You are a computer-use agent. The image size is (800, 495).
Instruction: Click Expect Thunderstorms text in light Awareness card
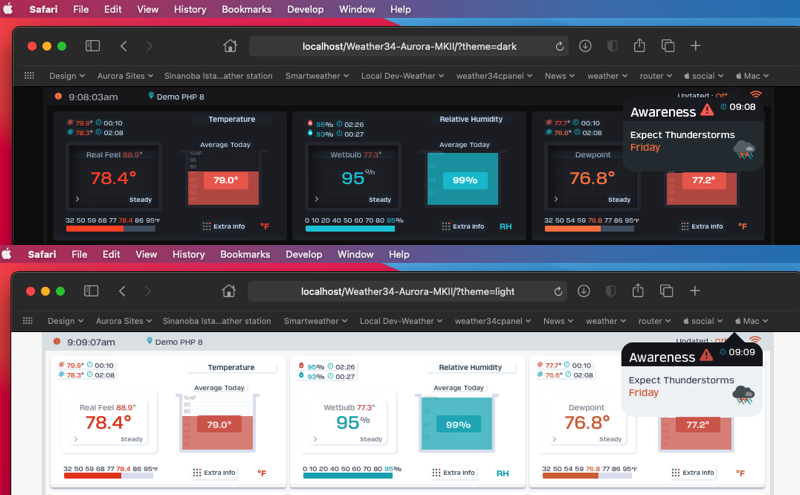click(681, 380)
